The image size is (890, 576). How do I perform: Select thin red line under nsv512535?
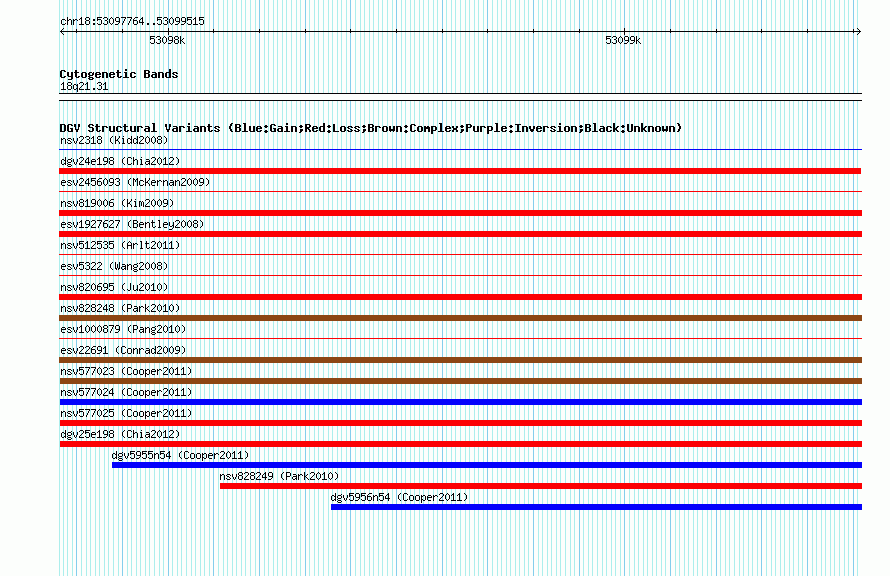460,255
